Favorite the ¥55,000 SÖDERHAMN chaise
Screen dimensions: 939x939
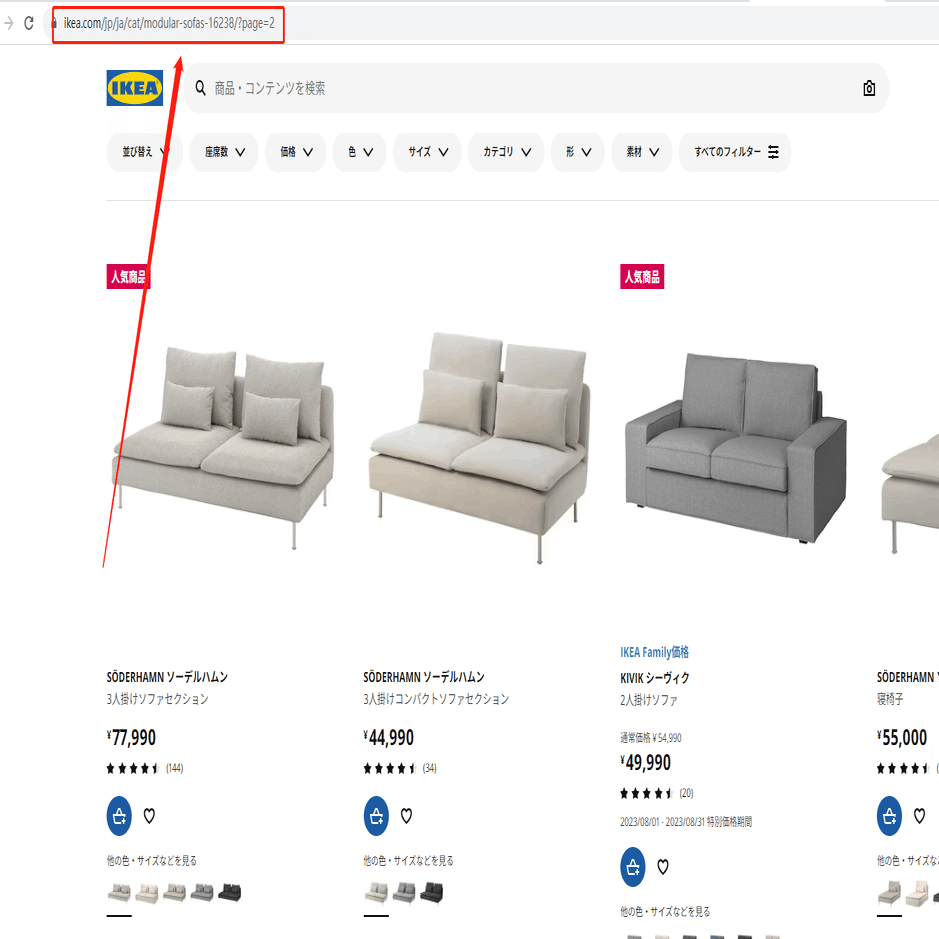[x=919, y=816]
